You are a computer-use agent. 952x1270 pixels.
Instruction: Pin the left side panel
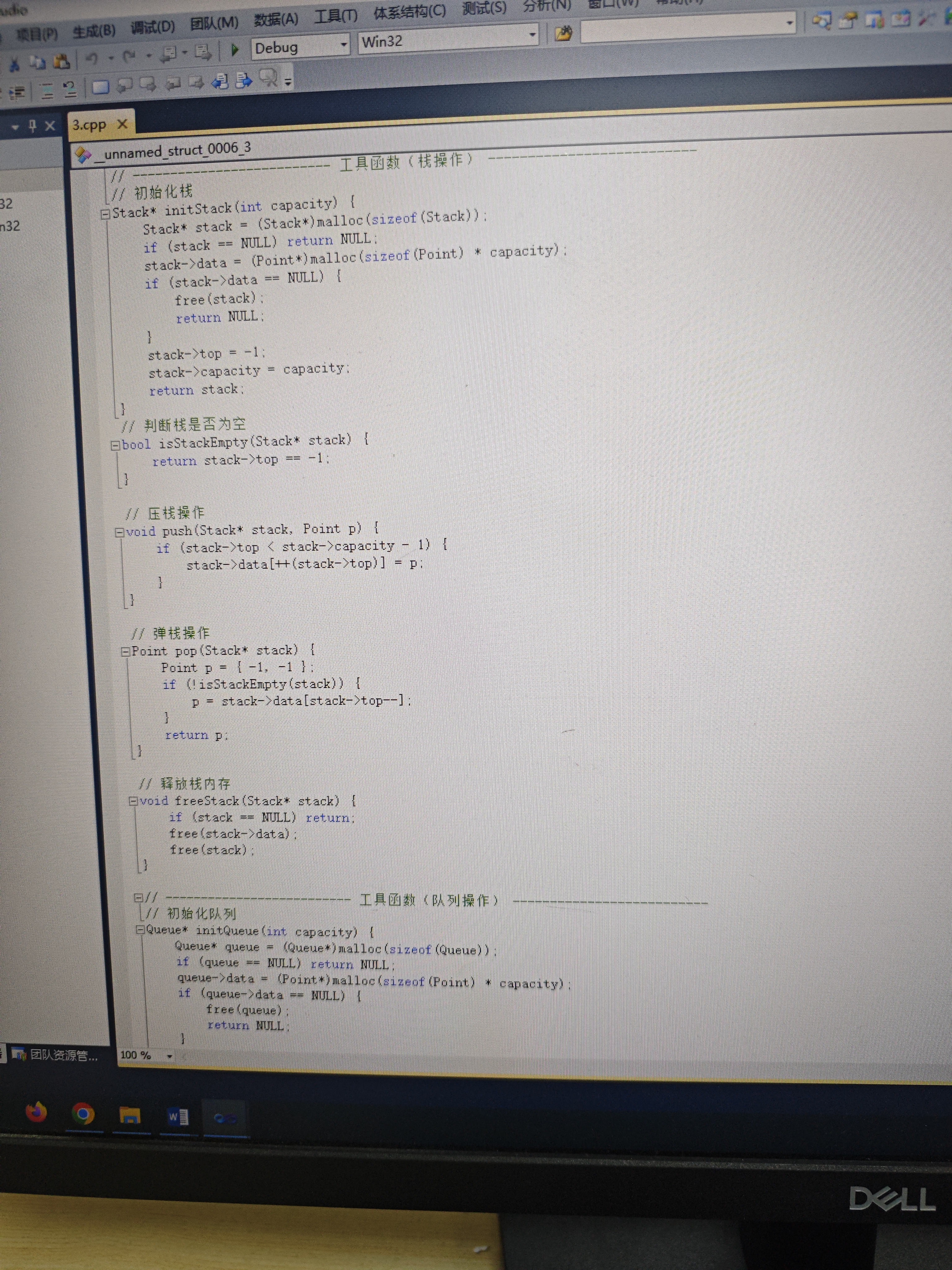33,126
